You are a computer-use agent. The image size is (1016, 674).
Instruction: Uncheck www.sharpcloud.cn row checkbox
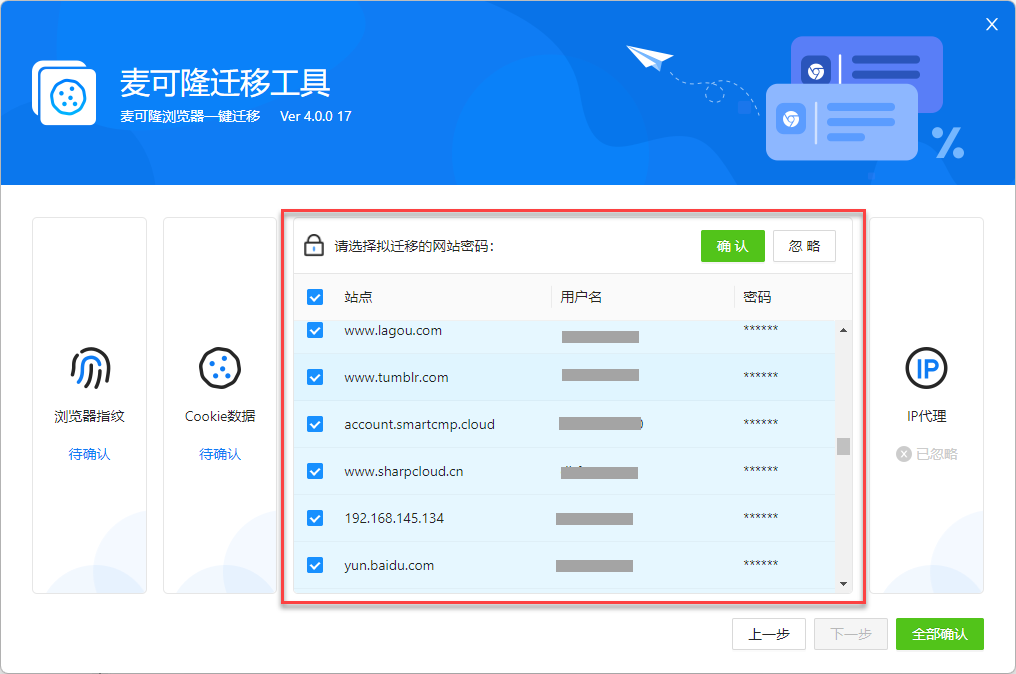(x=315, y=471)
